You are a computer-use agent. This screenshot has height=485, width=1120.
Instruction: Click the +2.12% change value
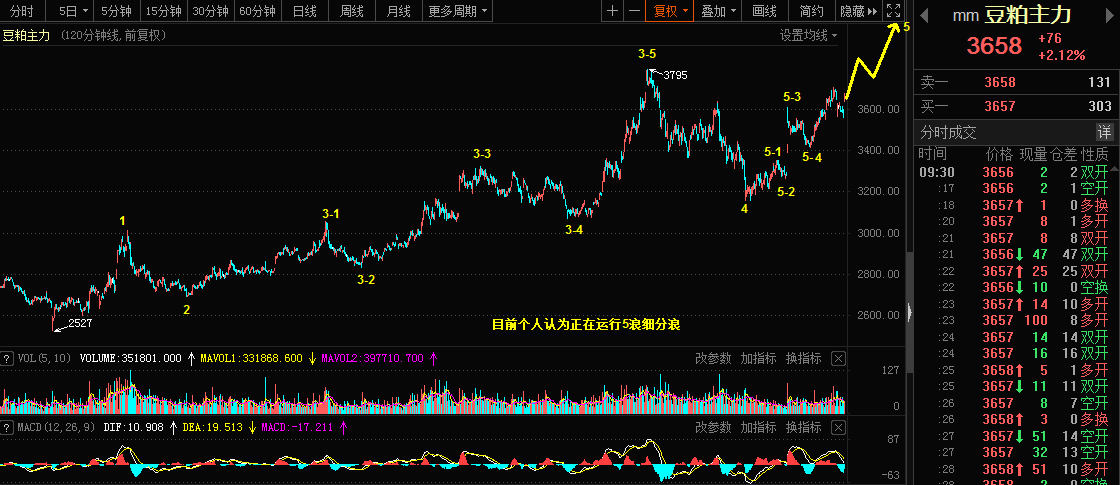1061,55
